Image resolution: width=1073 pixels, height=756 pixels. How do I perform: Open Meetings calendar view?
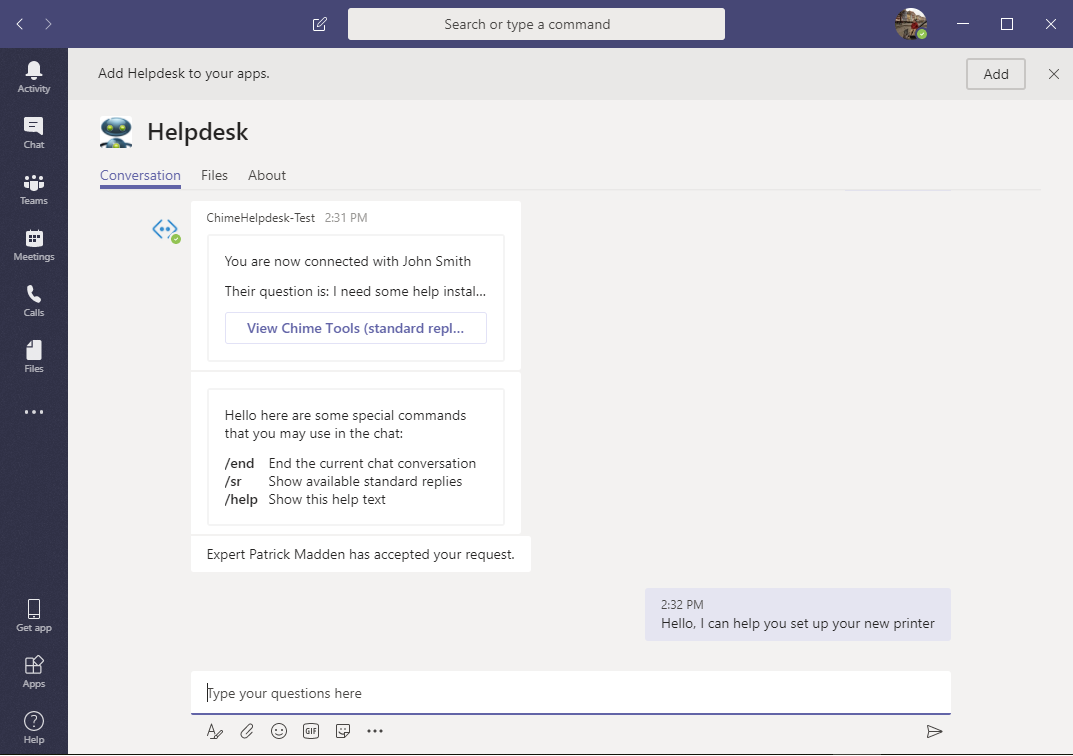pos(34,245)
